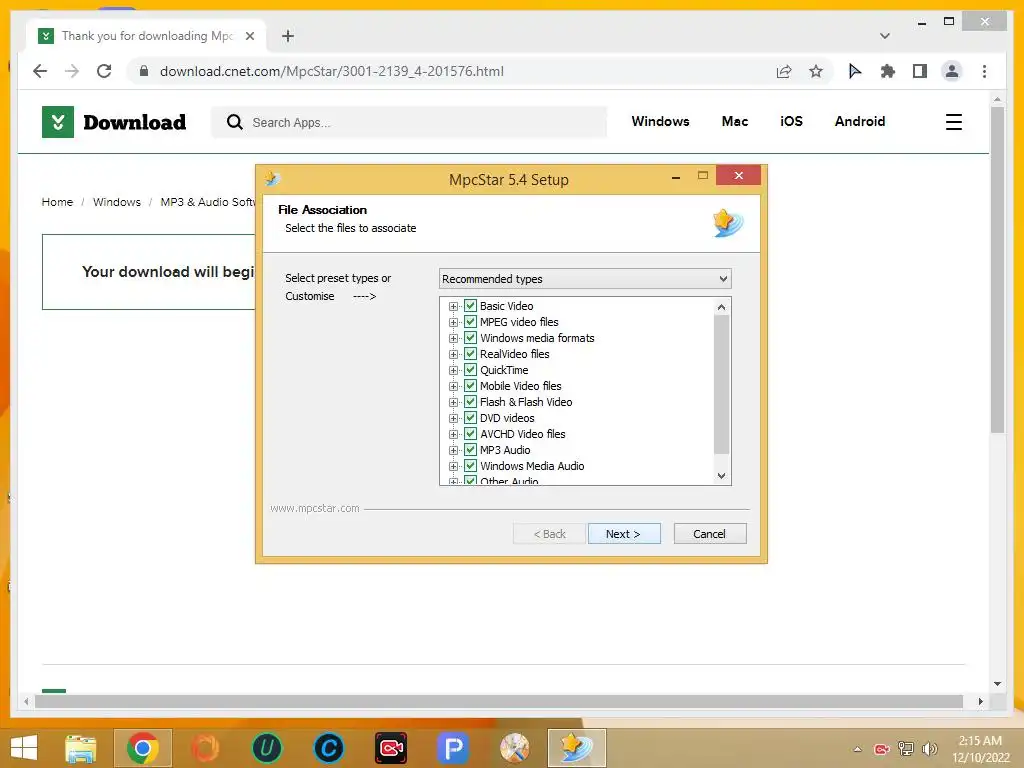Click Chrome's back navigation arrow
The image size is (1024, 768).
click(x=40, y=71)
